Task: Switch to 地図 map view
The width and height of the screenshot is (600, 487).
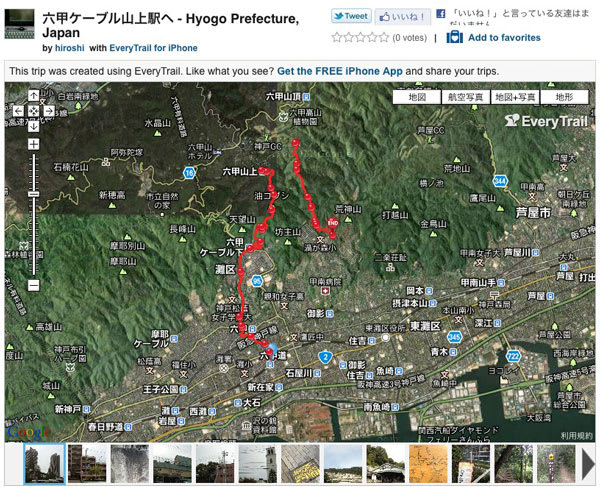Action: tap(417, 97)
